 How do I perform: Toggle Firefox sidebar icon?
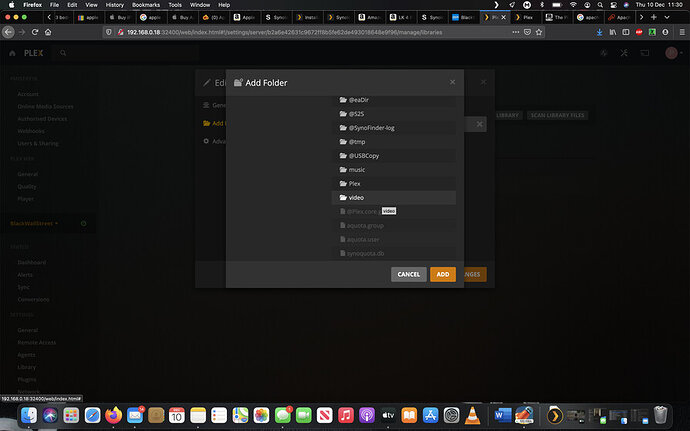pyautogui.click(x=626, y=32)
